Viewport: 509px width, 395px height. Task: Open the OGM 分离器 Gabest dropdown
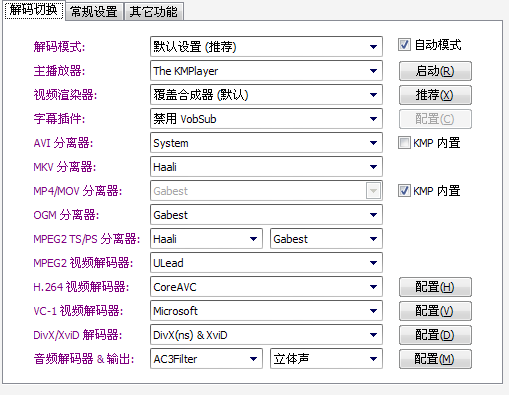266,215
